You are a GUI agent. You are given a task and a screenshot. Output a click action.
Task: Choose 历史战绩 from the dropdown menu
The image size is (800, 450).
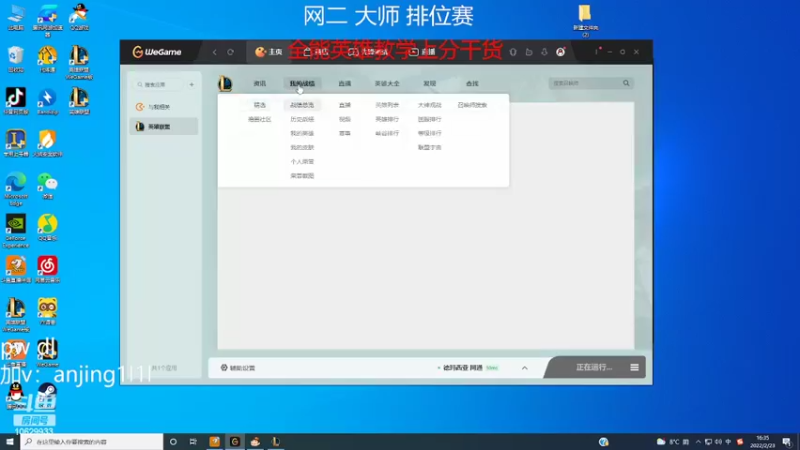click(x=302, y=119)
